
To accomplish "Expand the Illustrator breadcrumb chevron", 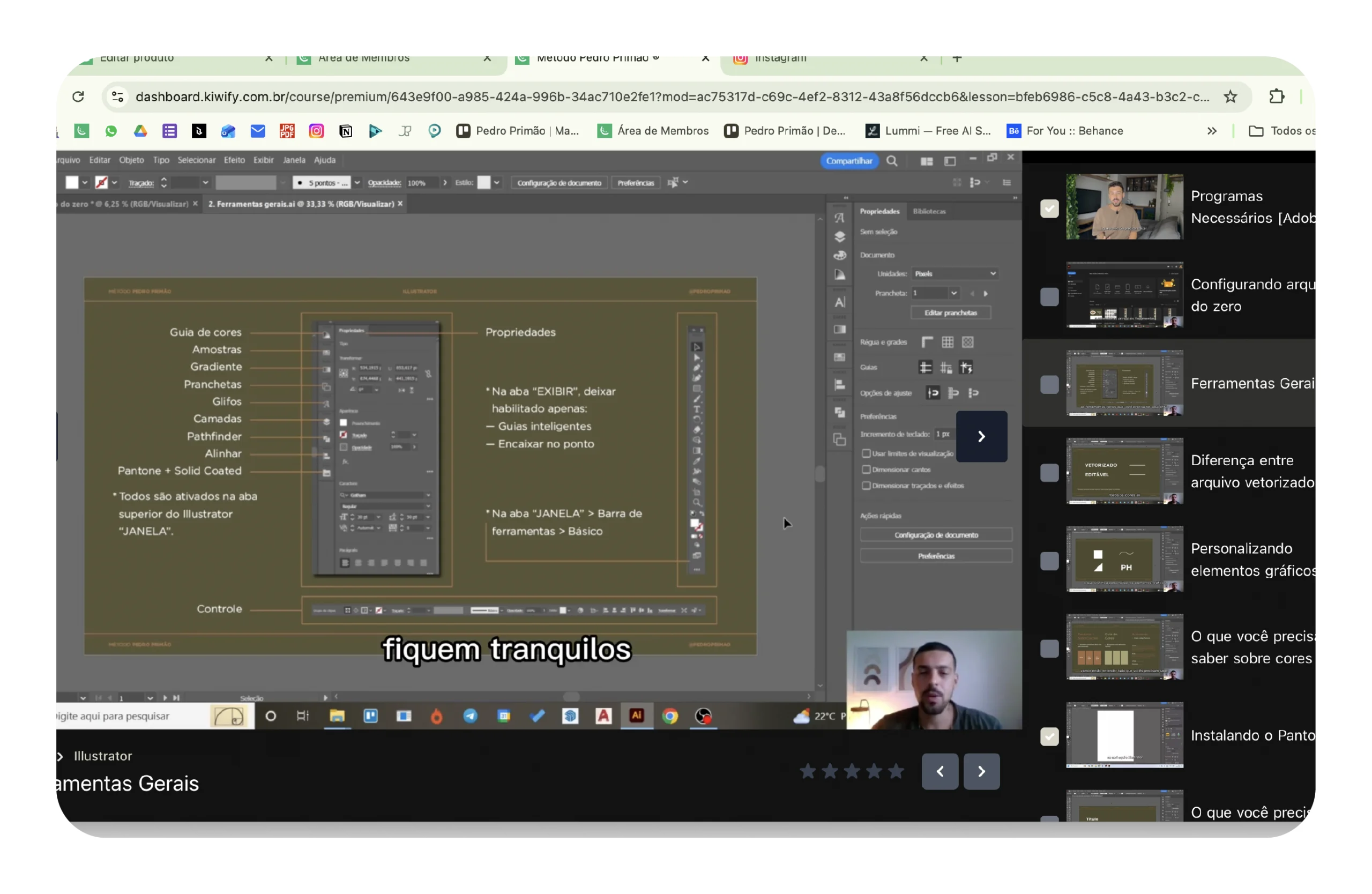I will 60,756.
